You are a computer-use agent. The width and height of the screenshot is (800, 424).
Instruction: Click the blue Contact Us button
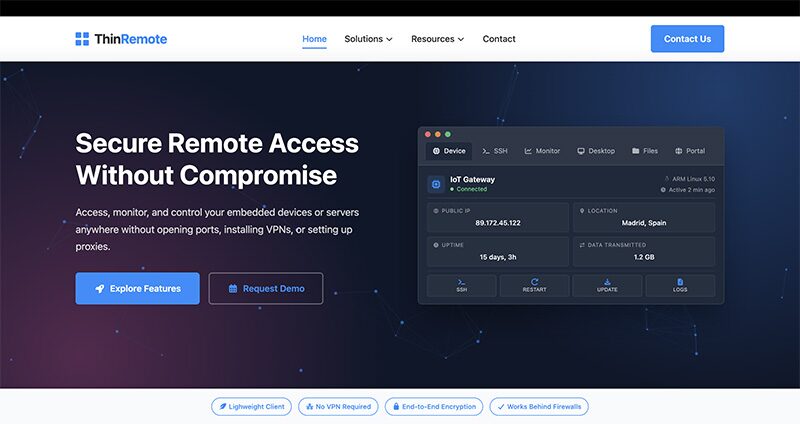tap(687, 39)
